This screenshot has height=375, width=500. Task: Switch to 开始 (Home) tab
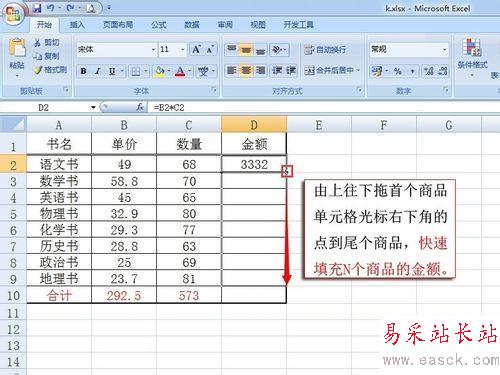[x=44, y=25]
